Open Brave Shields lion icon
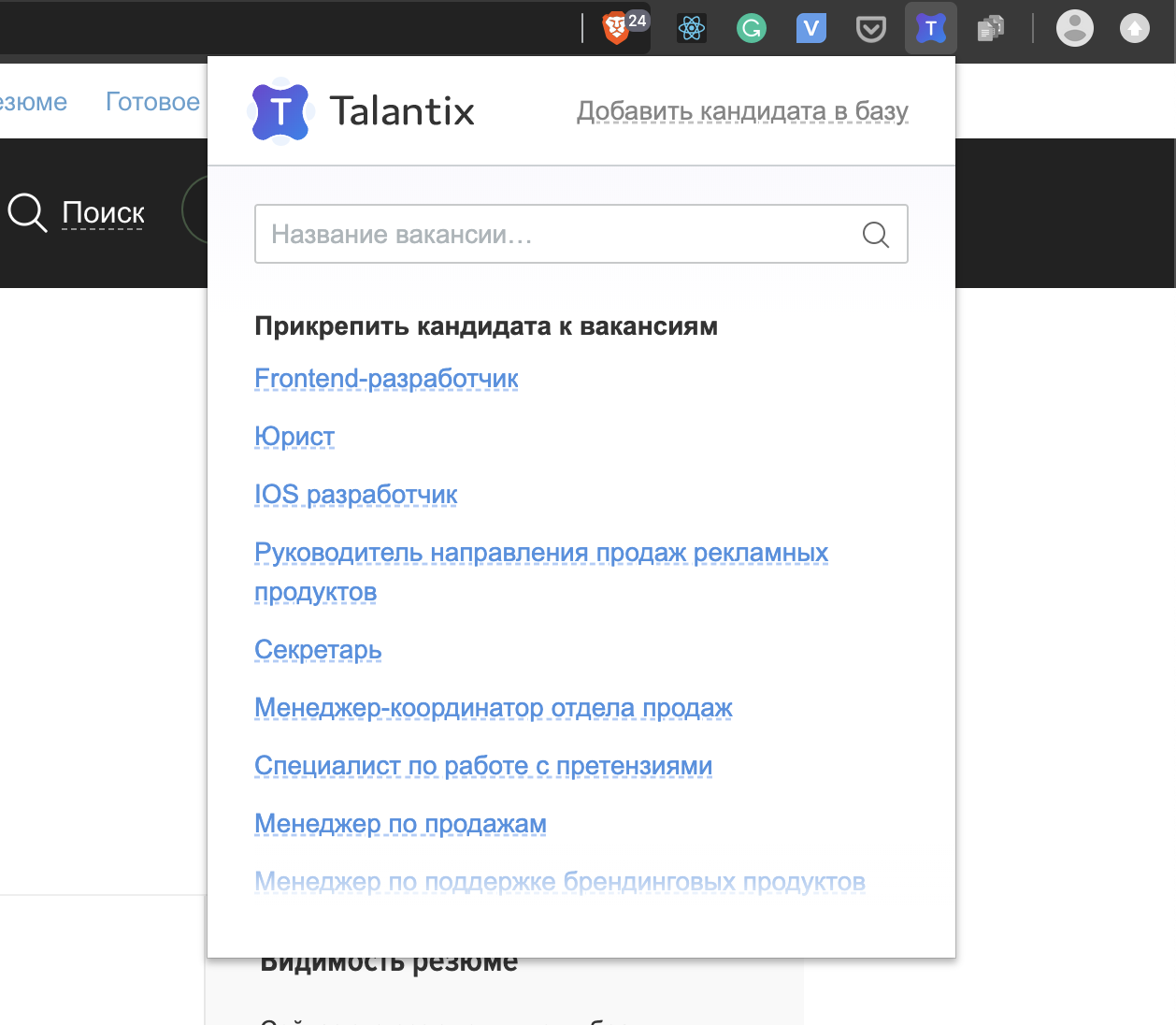Screen dimensions: 1176x1025 (615, 28)
